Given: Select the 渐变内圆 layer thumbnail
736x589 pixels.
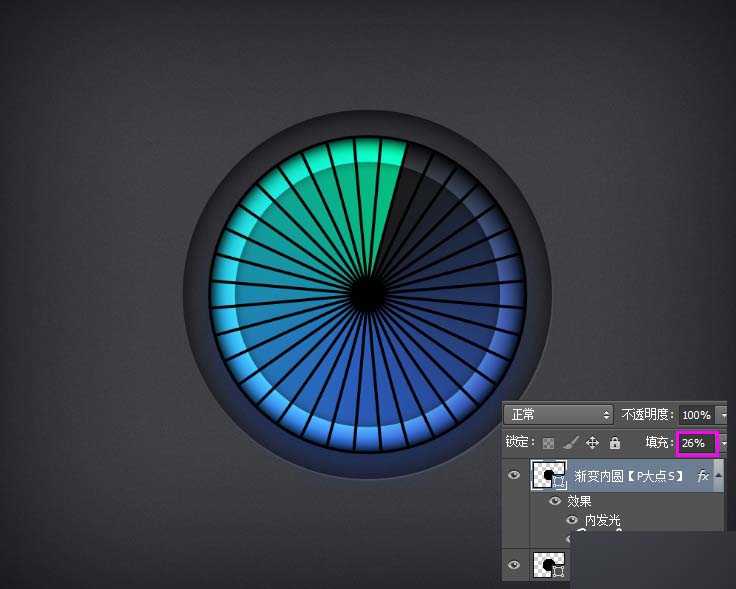Looking at the screenshot, I should [548, 476].
